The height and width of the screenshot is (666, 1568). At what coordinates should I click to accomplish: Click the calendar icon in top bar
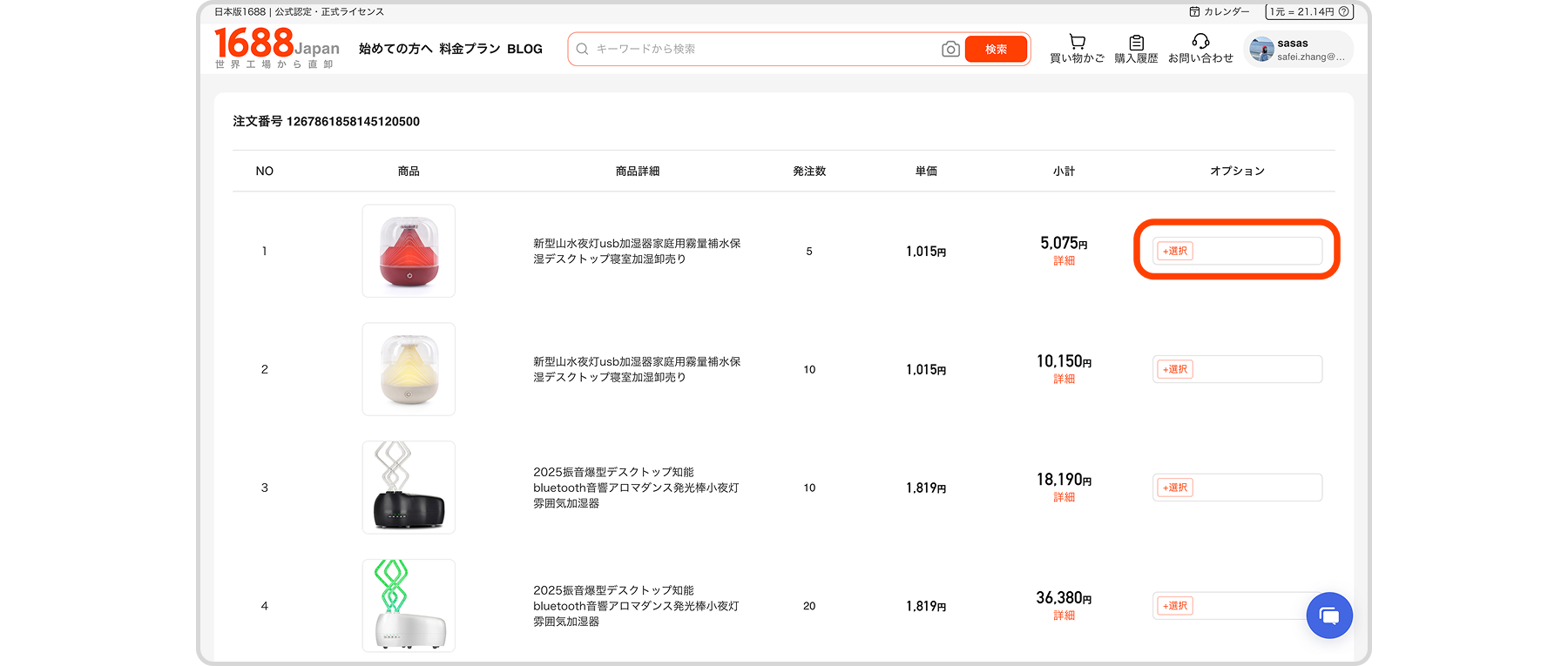point(1194,12)
